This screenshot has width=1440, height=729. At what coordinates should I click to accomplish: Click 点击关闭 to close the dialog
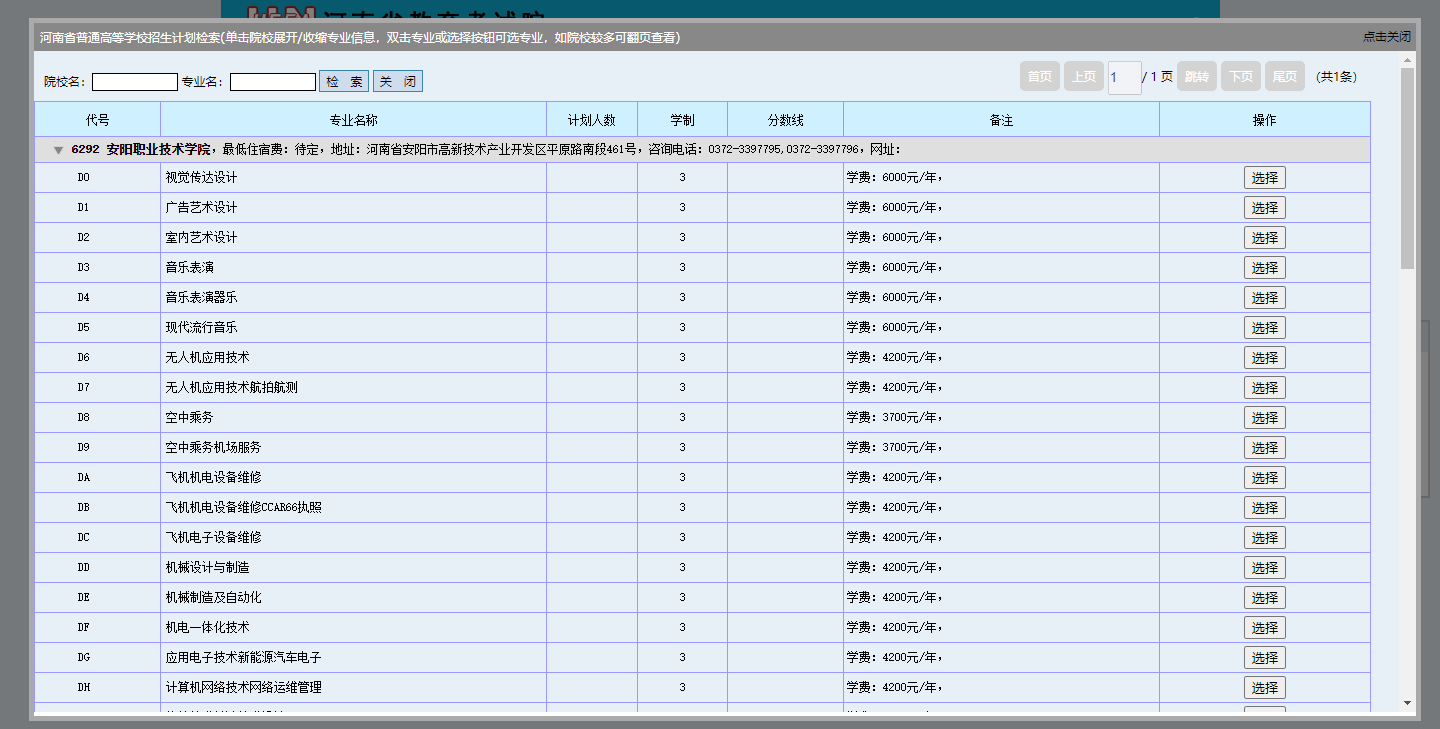[x=1387, y=37]
